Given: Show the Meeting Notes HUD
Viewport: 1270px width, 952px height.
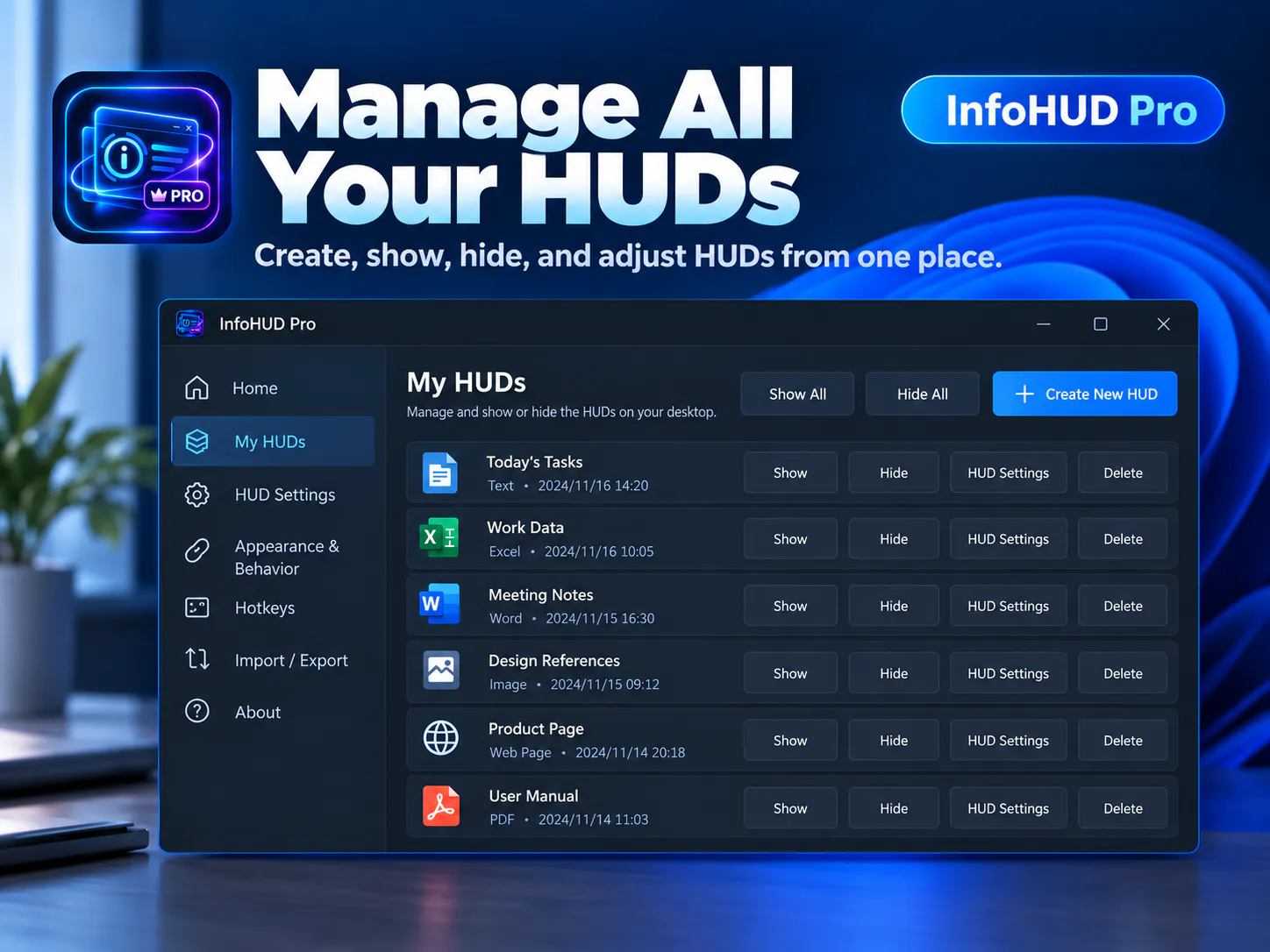Looking at the screenshot, I should [790, 606].
